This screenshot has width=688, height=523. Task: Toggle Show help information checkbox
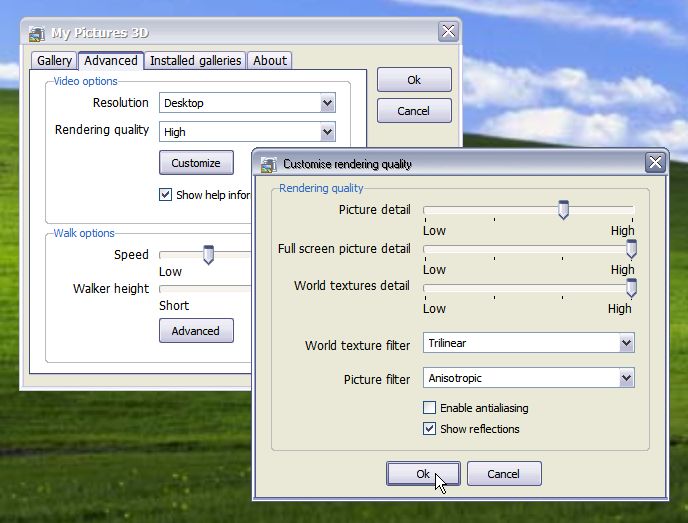click(165, 194)
